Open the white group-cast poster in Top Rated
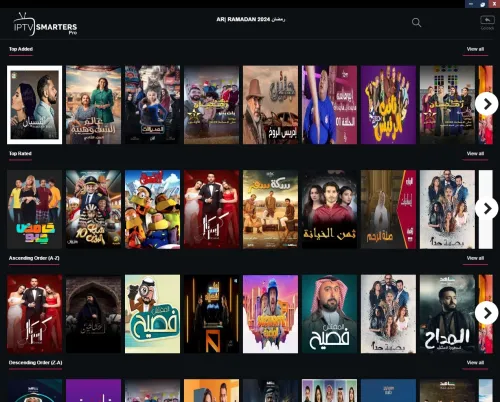 pyautogui.click(x=447, y=209)
